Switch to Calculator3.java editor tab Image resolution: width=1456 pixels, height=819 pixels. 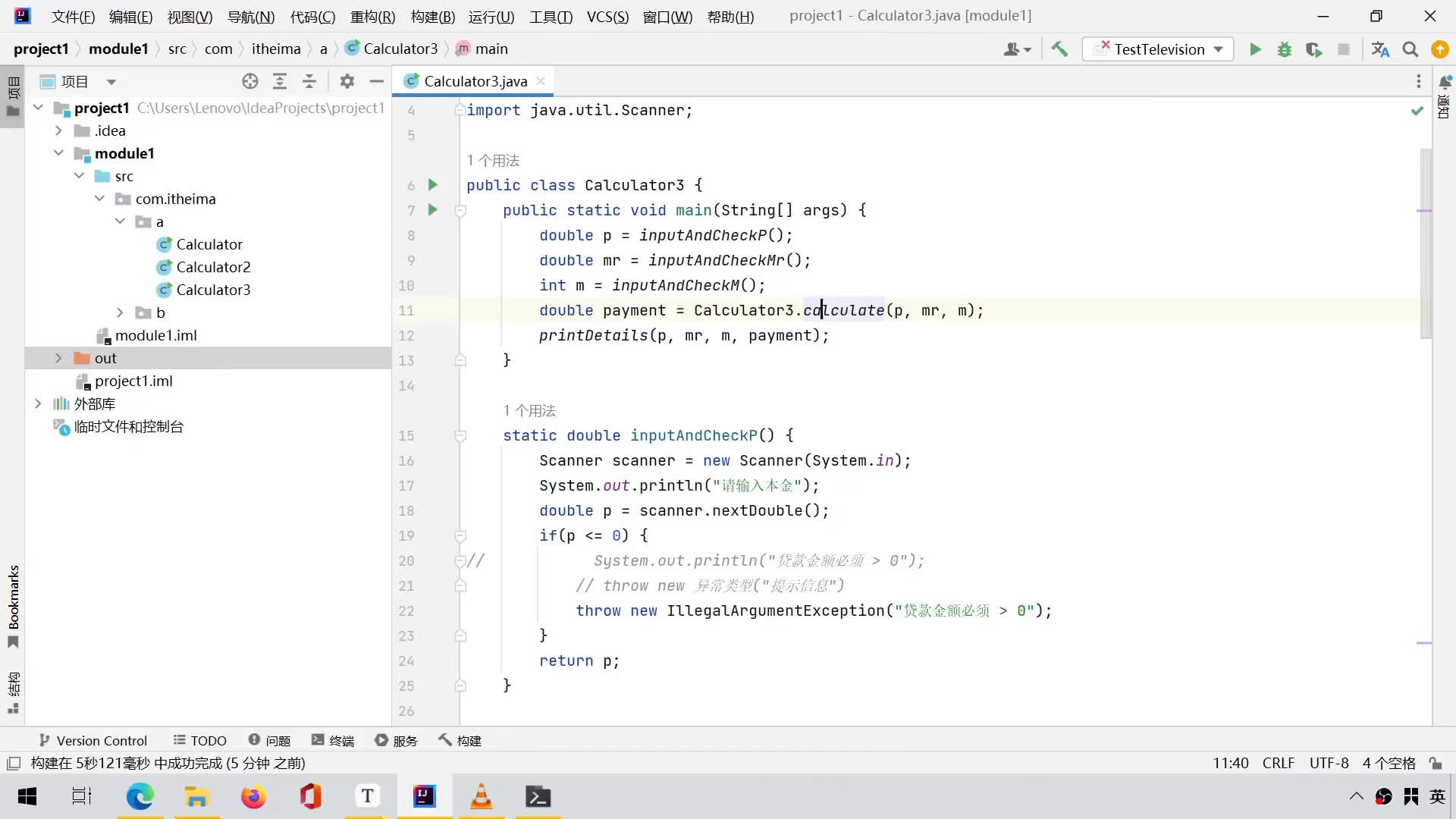474,81
